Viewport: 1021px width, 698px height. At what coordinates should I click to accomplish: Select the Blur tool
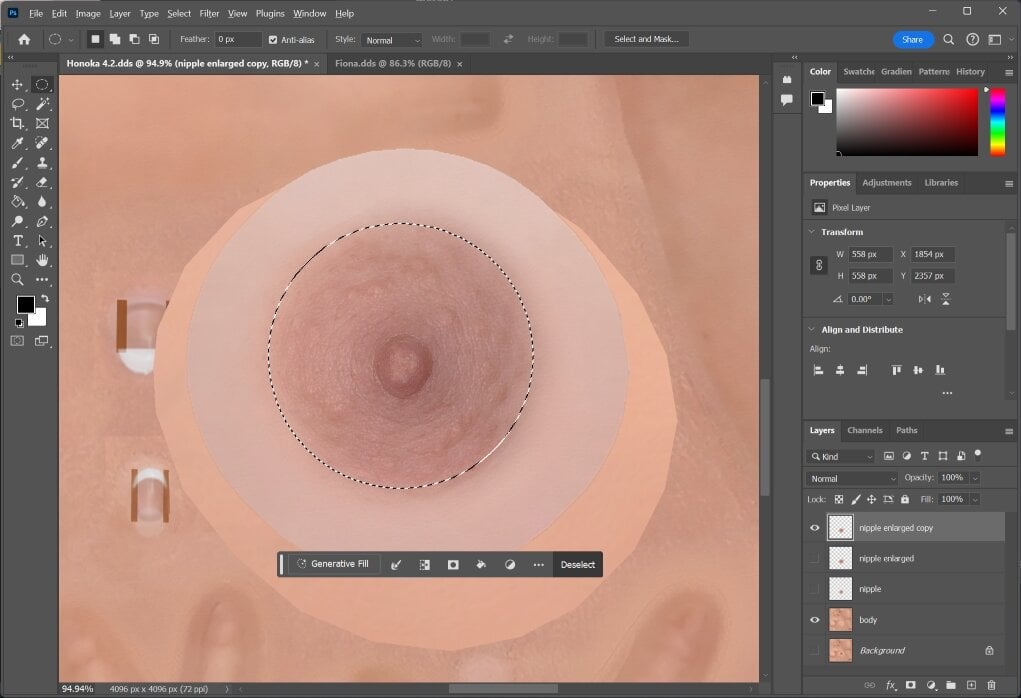[x=42, y=202]
